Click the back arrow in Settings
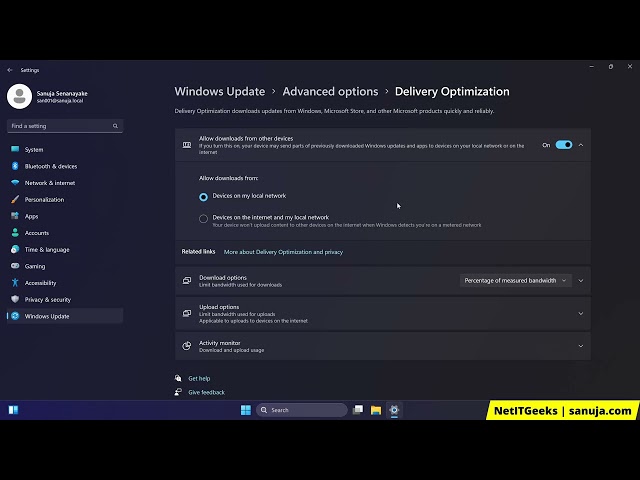Viewport: 640px width, 480px height. pos(10,70)
